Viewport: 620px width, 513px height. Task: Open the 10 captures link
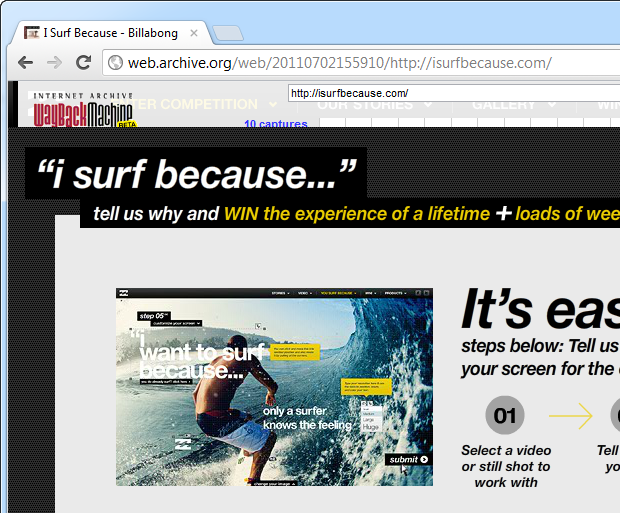276,124
